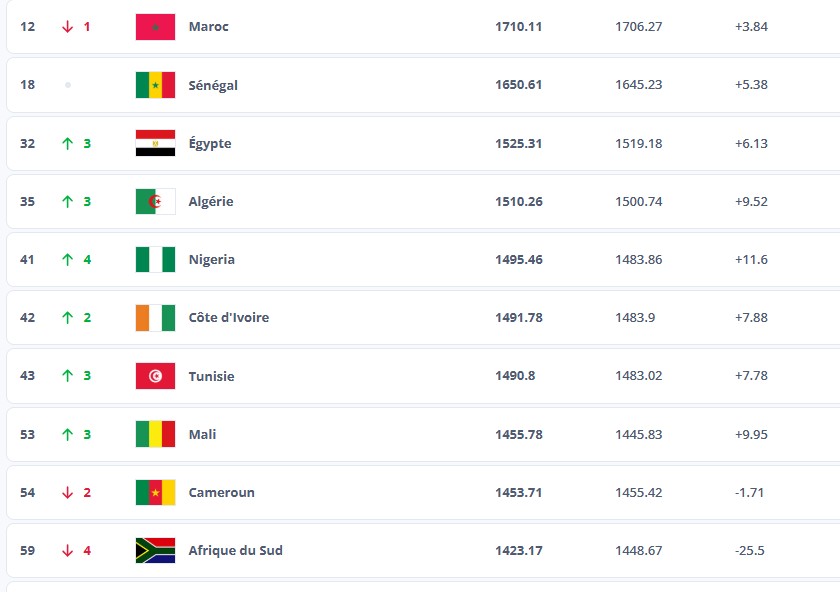
Task: Click the green up arrow beside Égypte
Action: coord(67,143)
